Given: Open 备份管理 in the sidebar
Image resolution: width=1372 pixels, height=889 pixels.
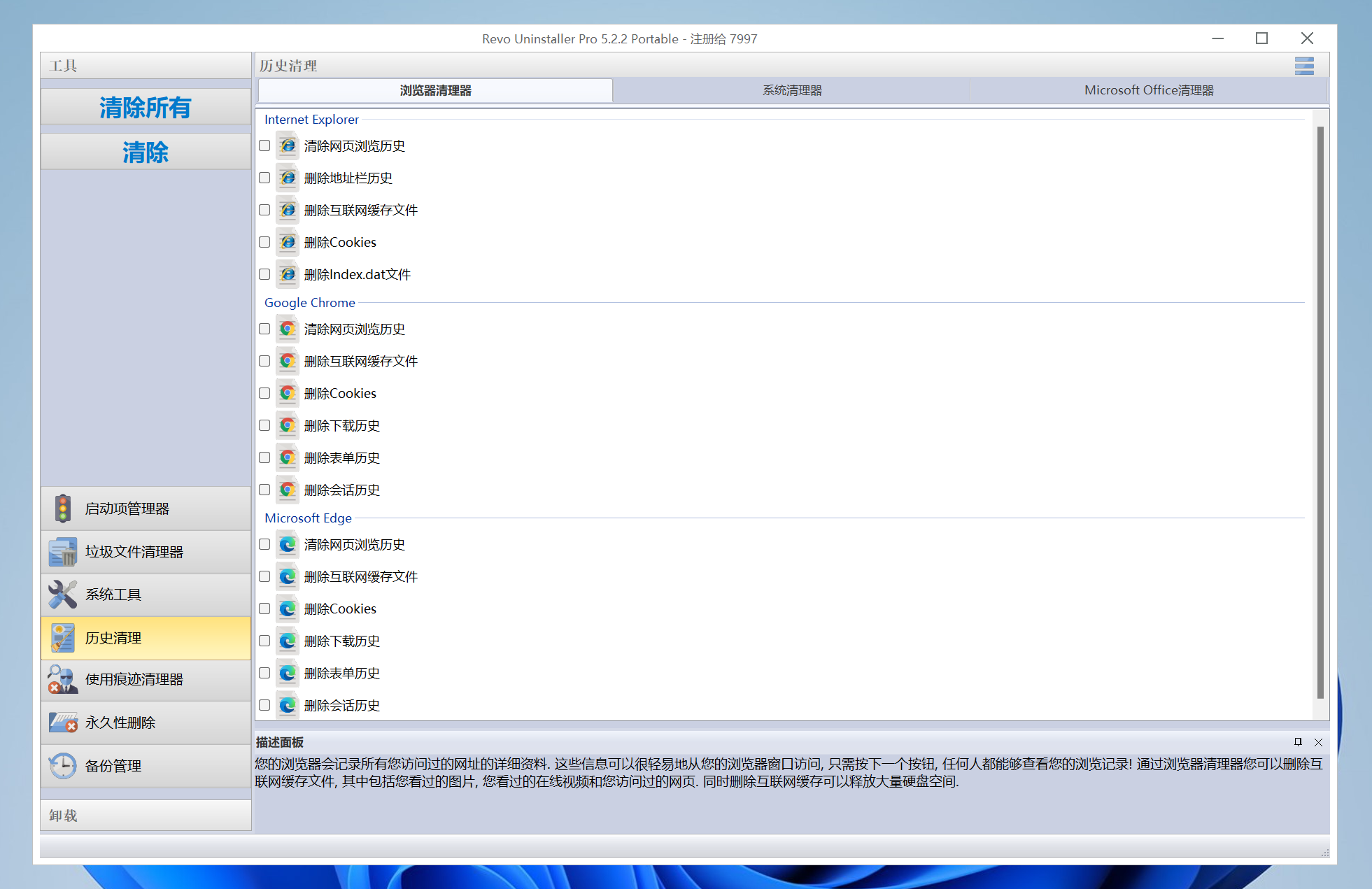Looking at the screenshot, I should (146, 766).
